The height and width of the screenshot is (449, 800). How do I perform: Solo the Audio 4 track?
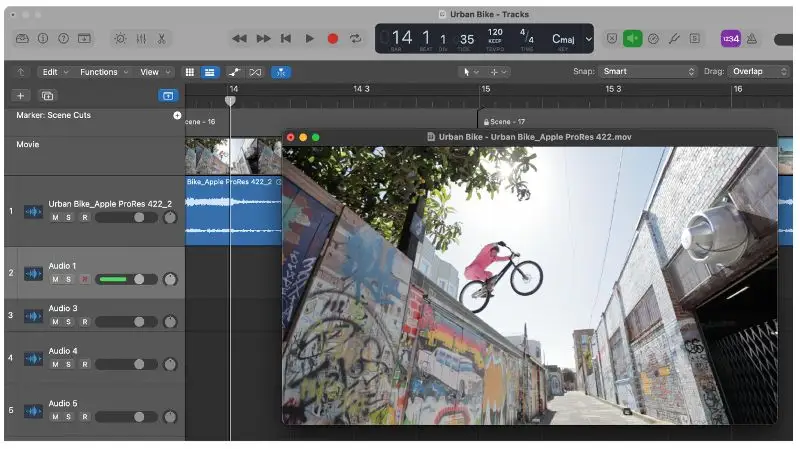pos(68,365)
